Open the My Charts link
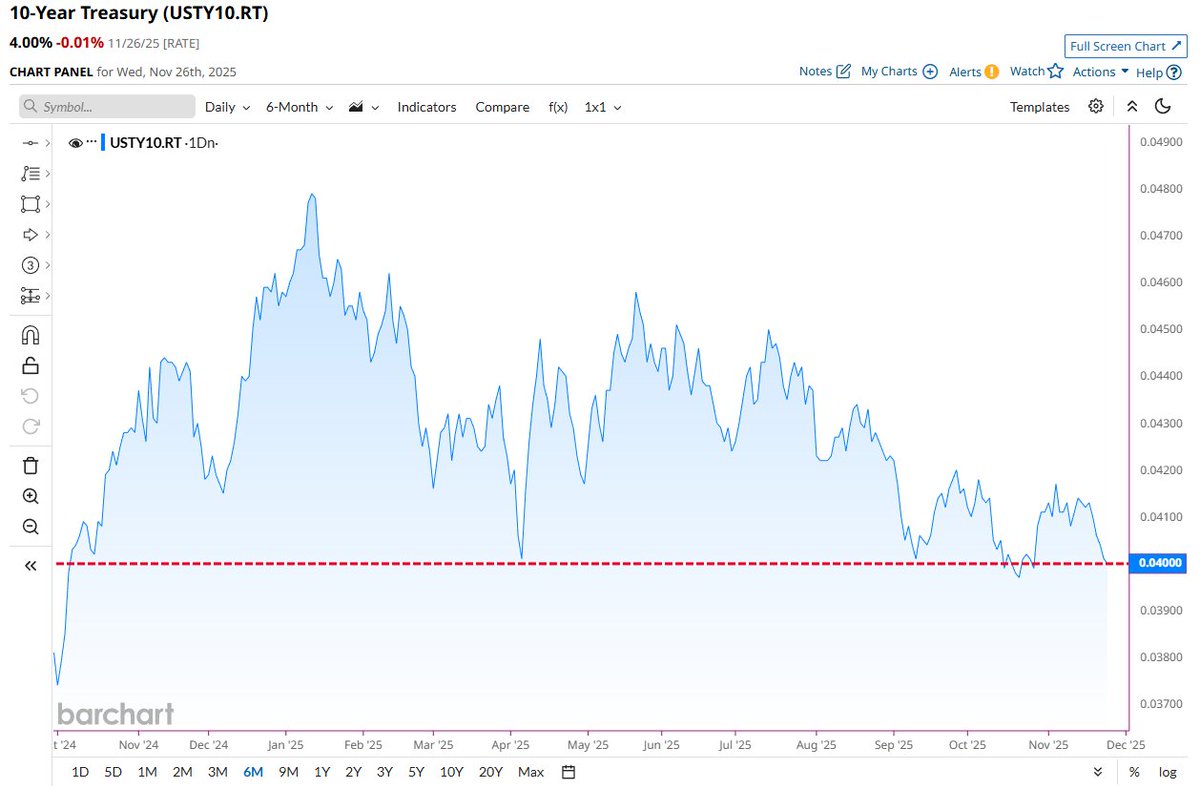This screenshot has width=1200, height=789. tap(890, 71)
